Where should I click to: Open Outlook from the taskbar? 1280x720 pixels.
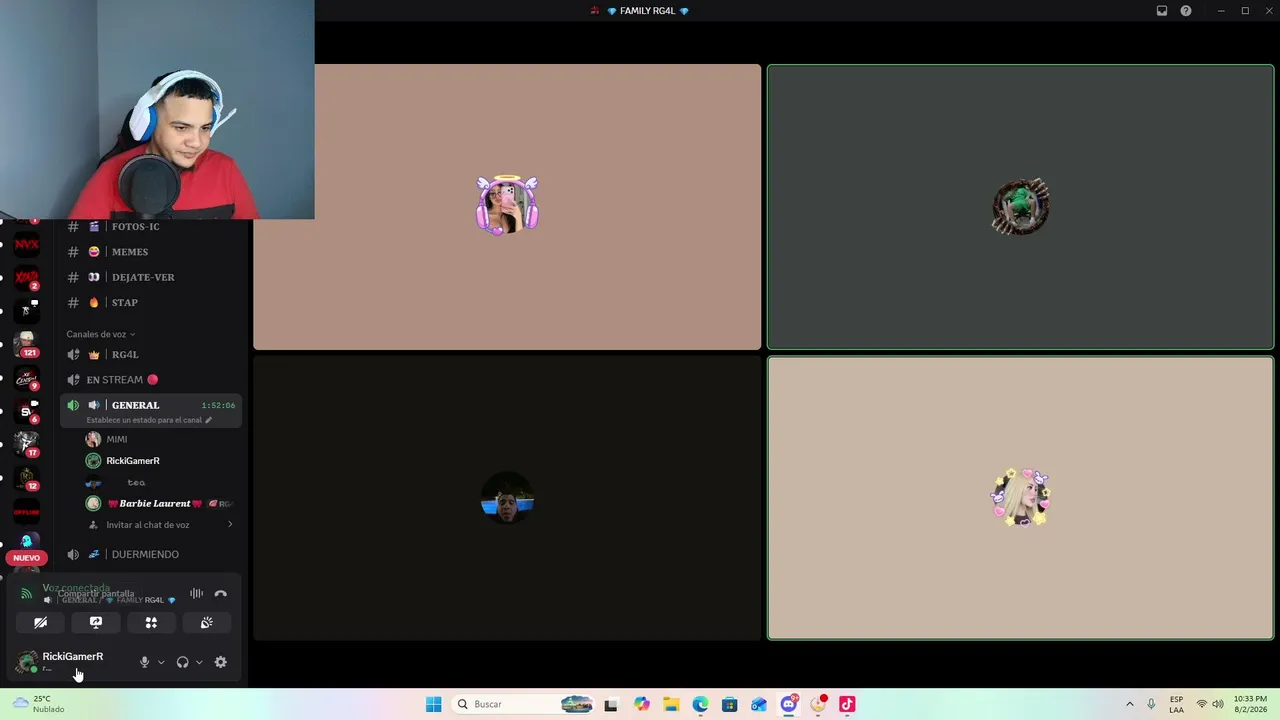coord(759,704)
